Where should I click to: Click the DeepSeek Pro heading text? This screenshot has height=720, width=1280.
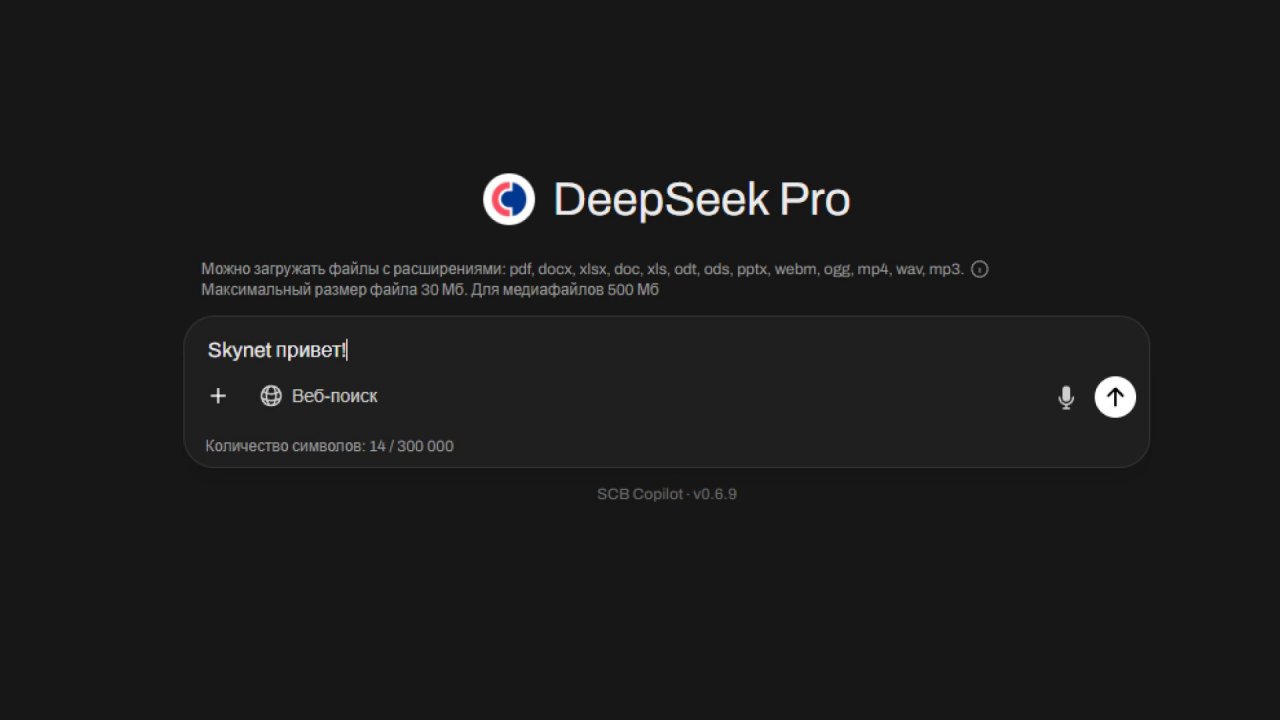(x=701, y=199)
